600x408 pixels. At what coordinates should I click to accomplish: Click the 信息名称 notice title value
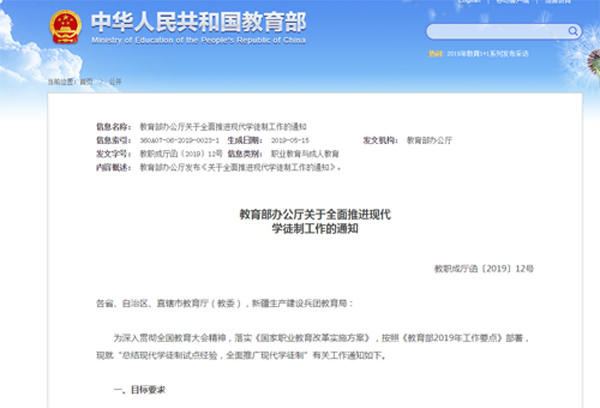pyautogui.click(x=223, y=127)
